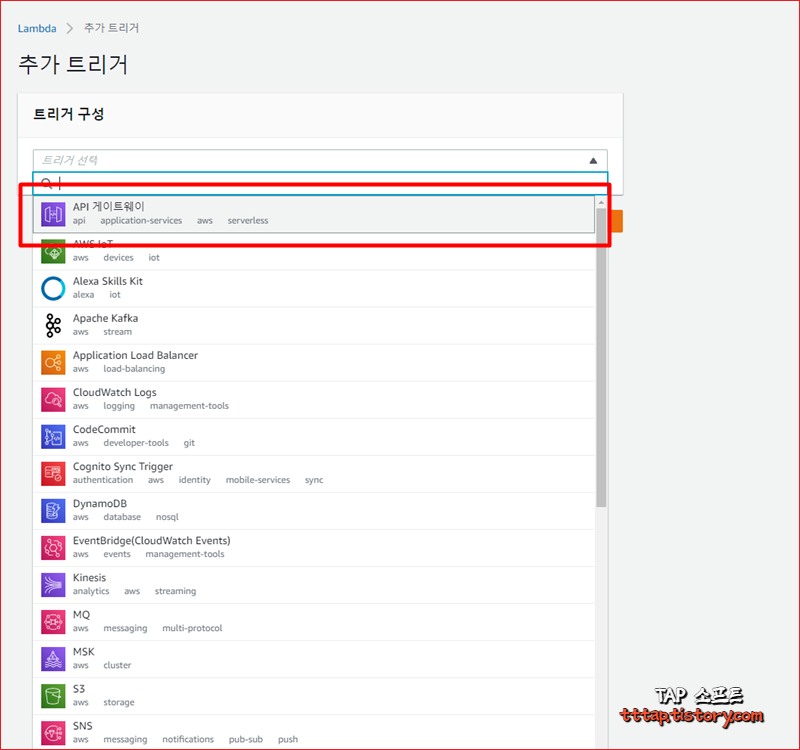This screenshot has width=800, height=750.
Task: Choose CodeCommit trigger option
Action: coord(314,437)
